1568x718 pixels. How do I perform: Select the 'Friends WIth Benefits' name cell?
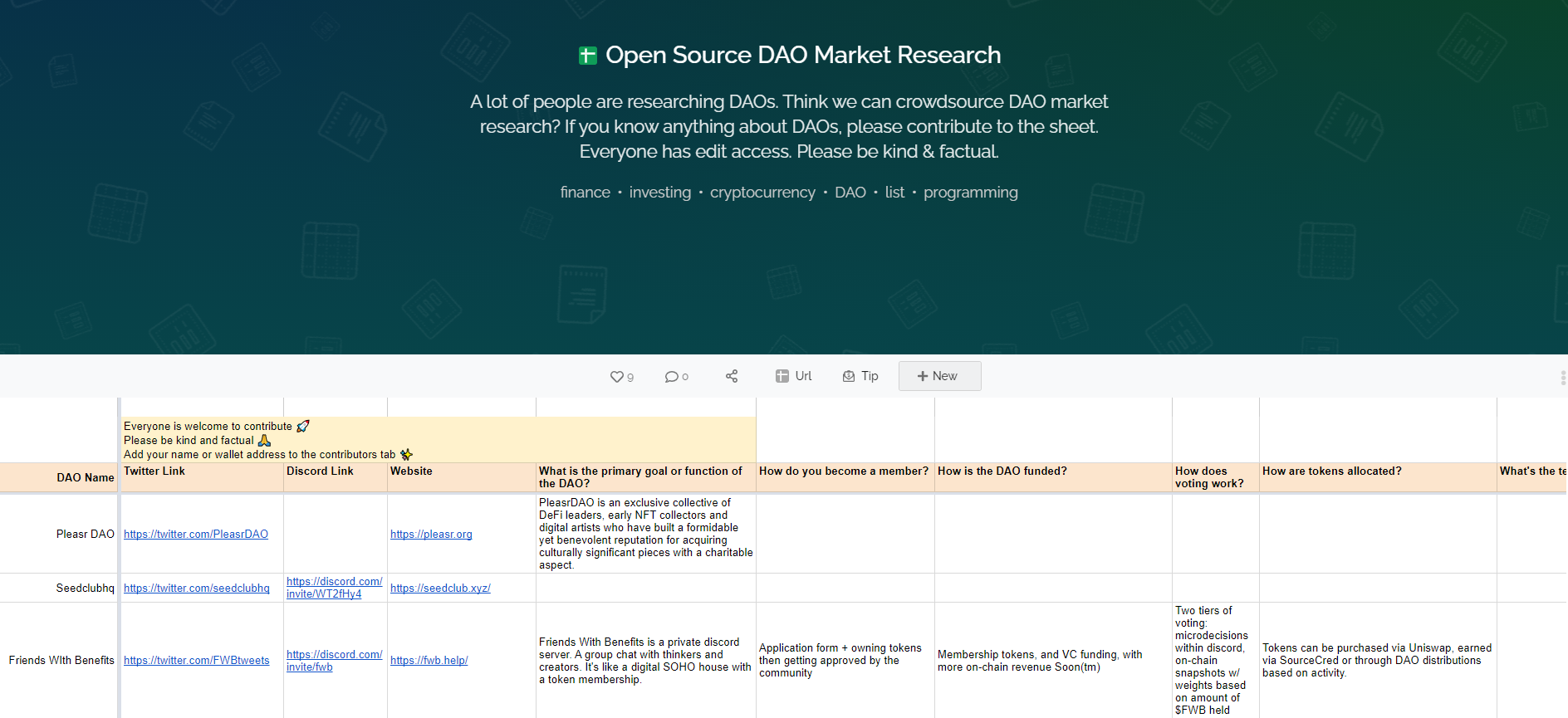pyautogui.click(x=59, y=661)
